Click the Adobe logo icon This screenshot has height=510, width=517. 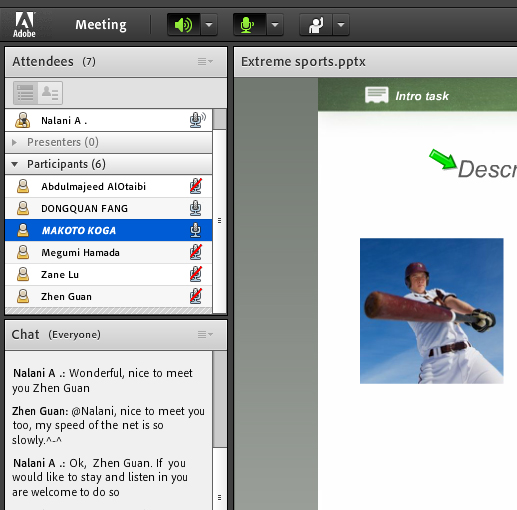coord(24,25)
